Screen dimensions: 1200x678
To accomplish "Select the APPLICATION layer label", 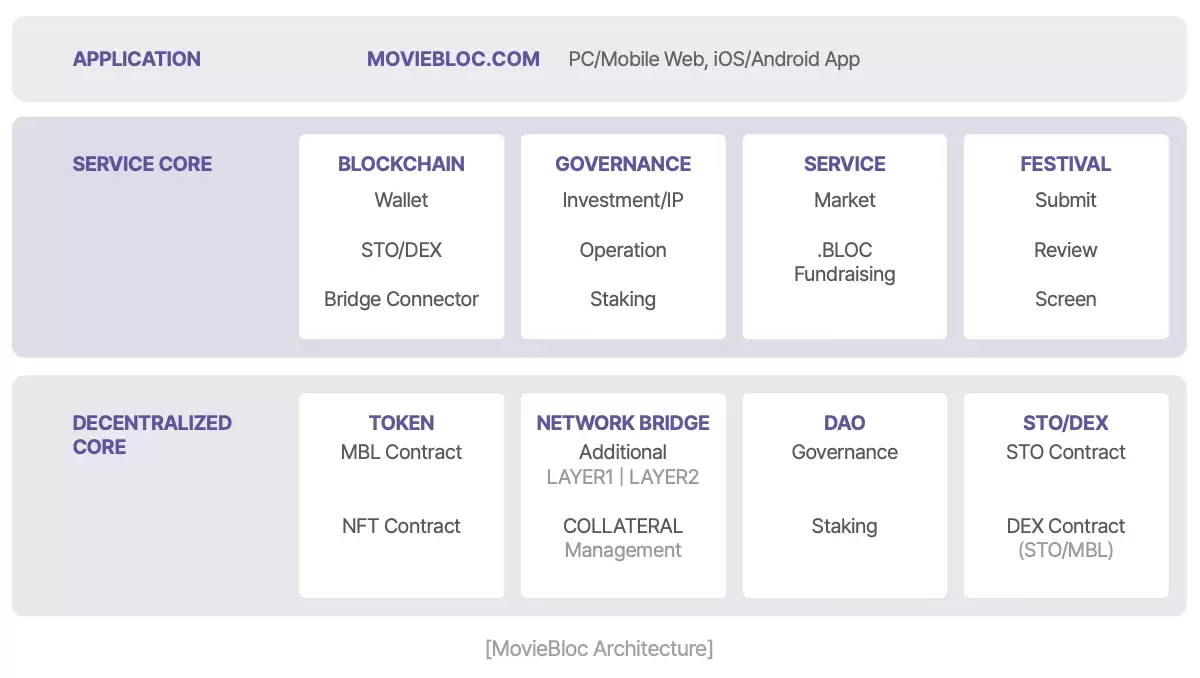I will tap(137, 59).
